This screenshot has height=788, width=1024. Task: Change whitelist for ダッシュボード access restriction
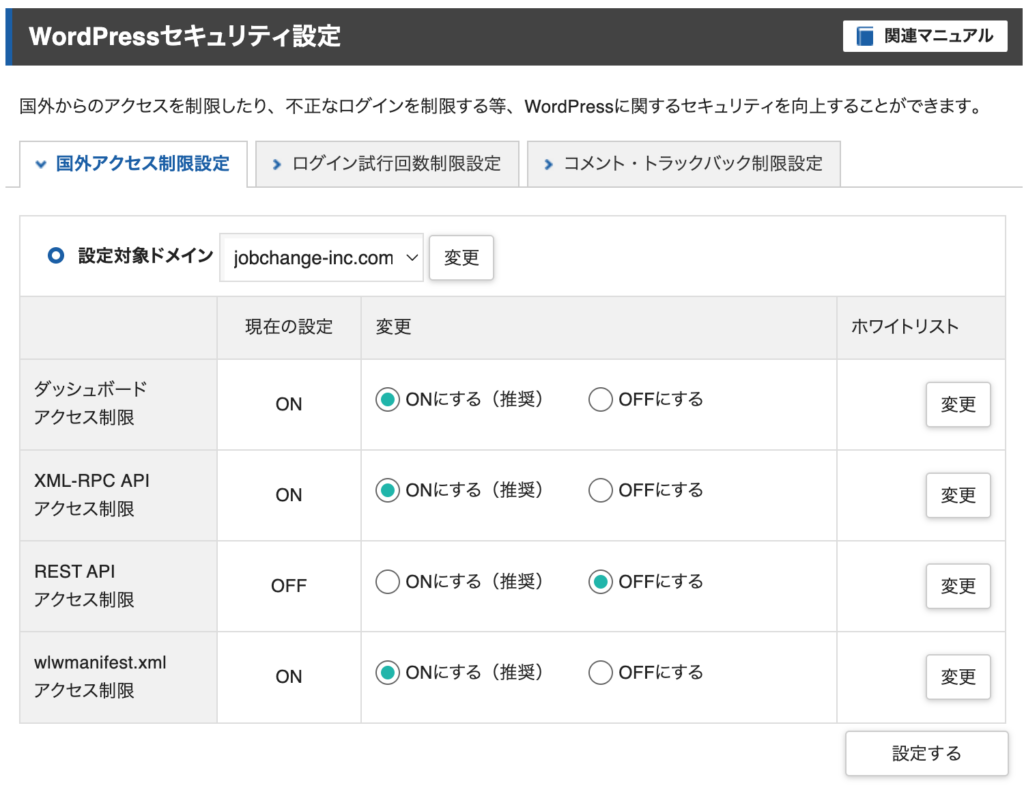pyautogui.click(x=957, y=405)
